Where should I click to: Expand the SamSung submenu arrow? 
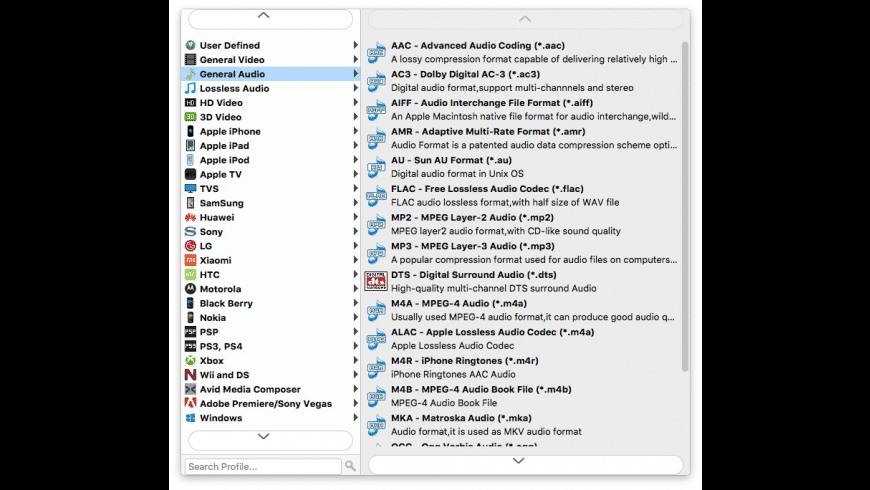355,203
